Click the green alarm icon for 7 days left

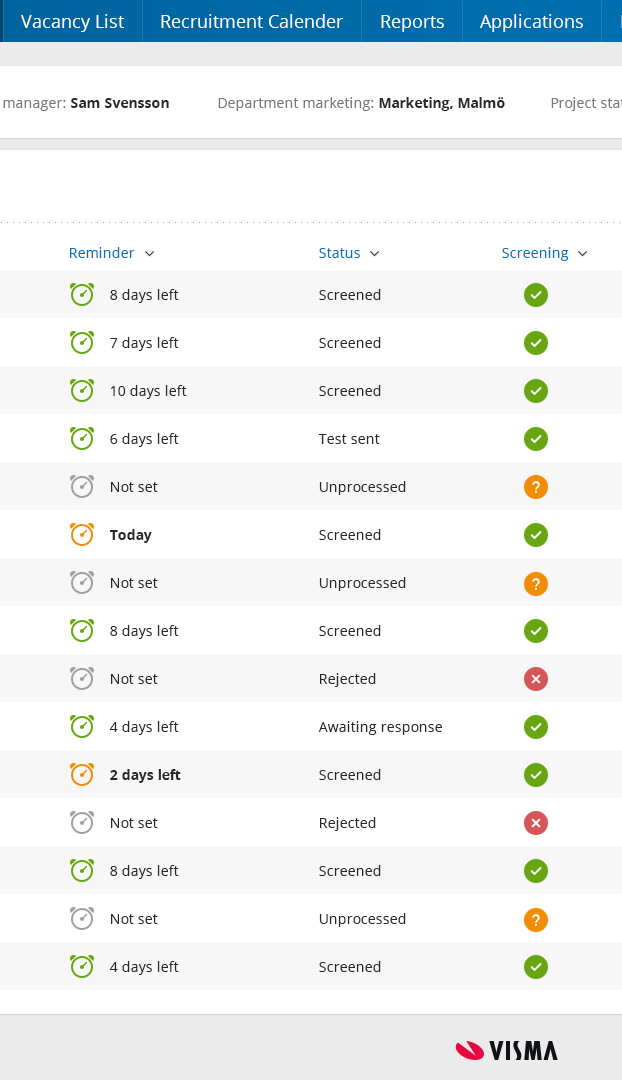[x=82, y=342]
